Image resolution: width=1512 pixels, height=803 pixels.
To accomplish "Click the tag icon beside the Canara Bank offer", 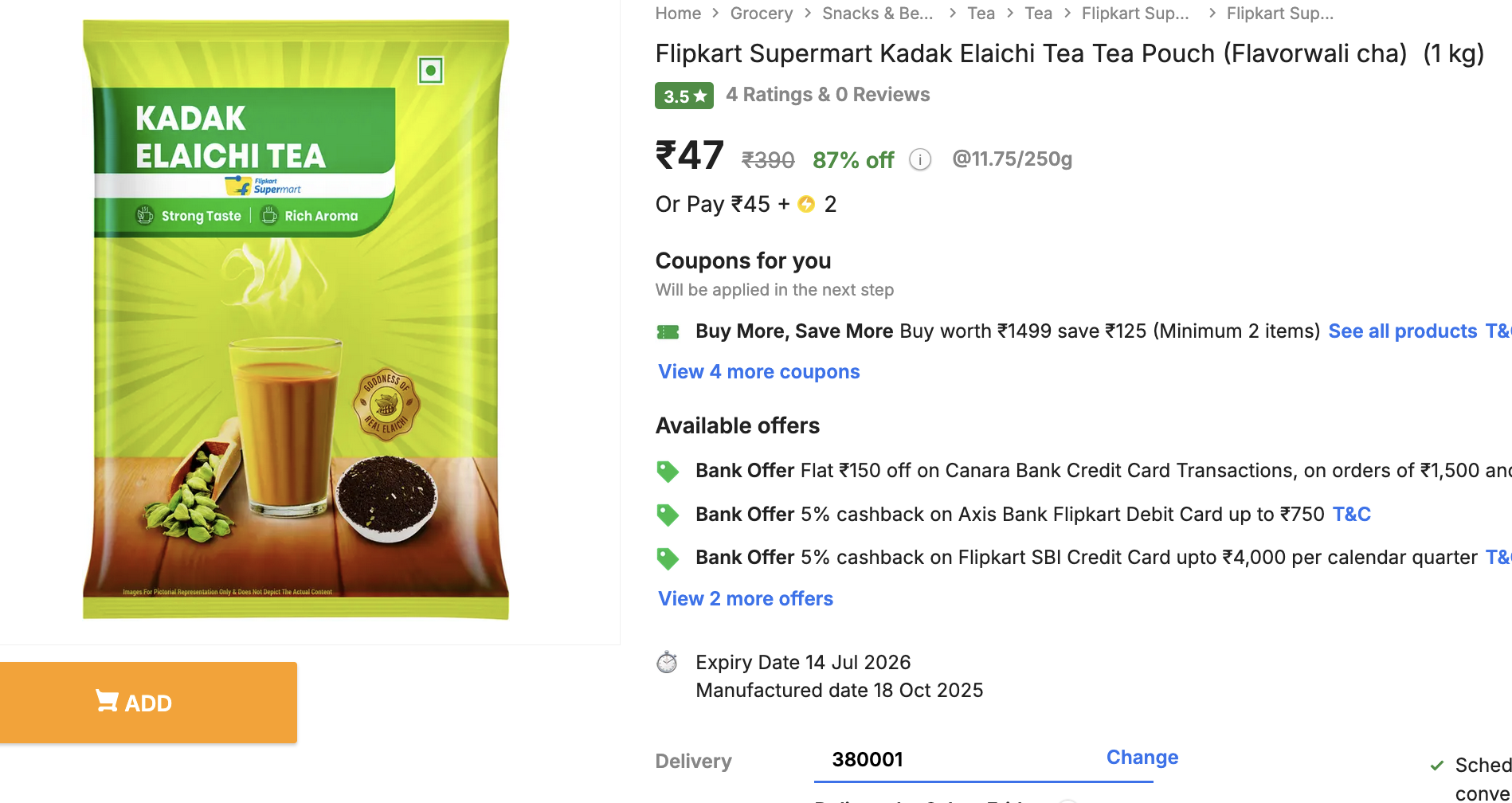I will point(668,471).
